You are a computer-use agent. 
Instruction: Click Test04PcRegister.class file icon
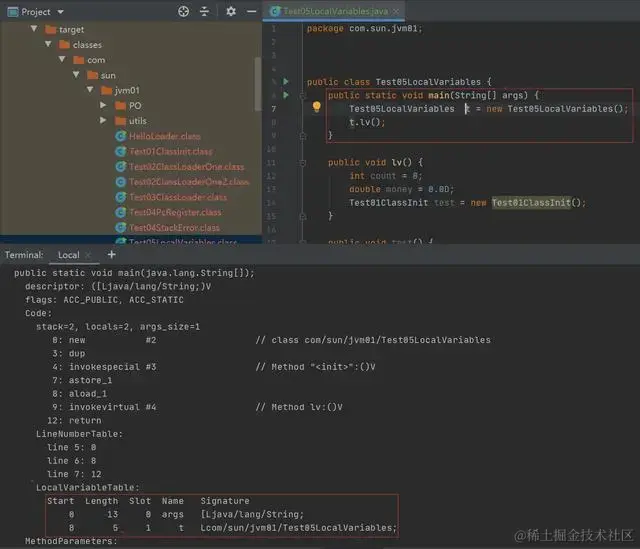[x=120, y=212]
